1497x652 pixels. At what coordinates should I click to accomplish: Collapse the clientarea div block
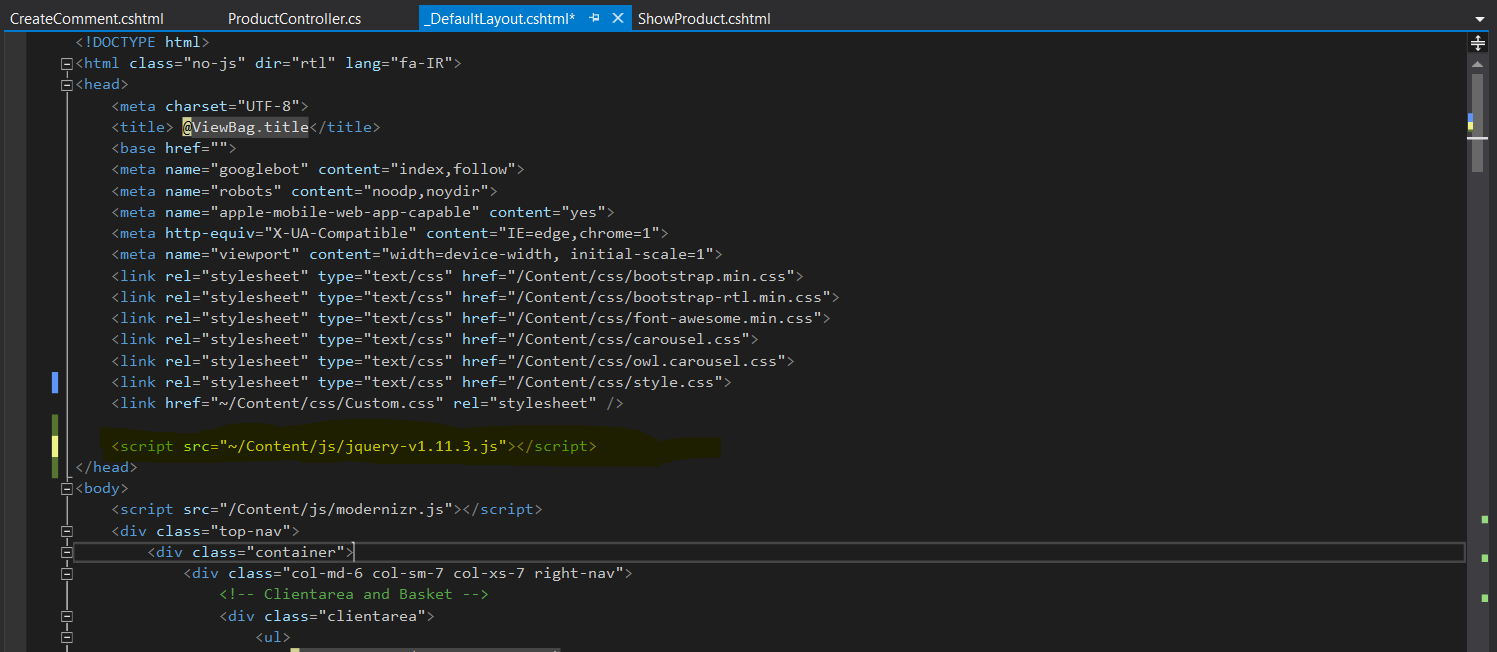(67, 617)
